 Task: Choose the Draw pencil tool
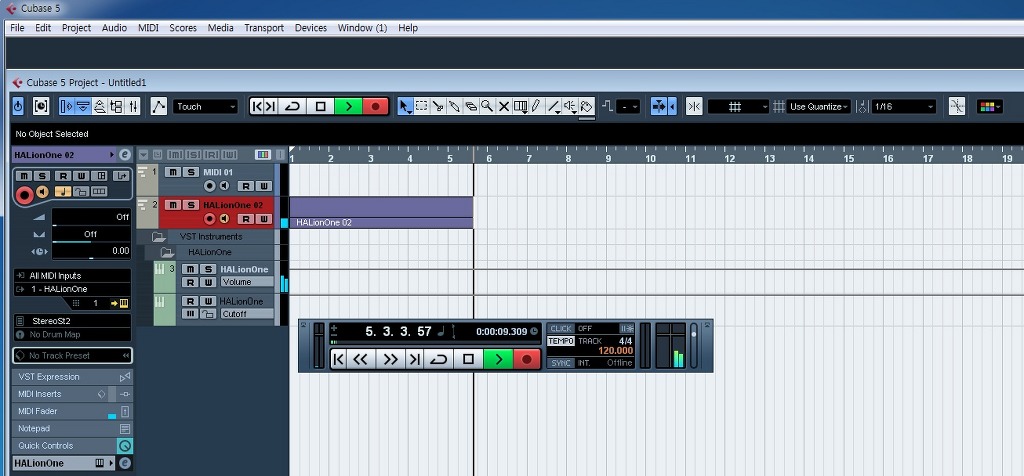536,106
